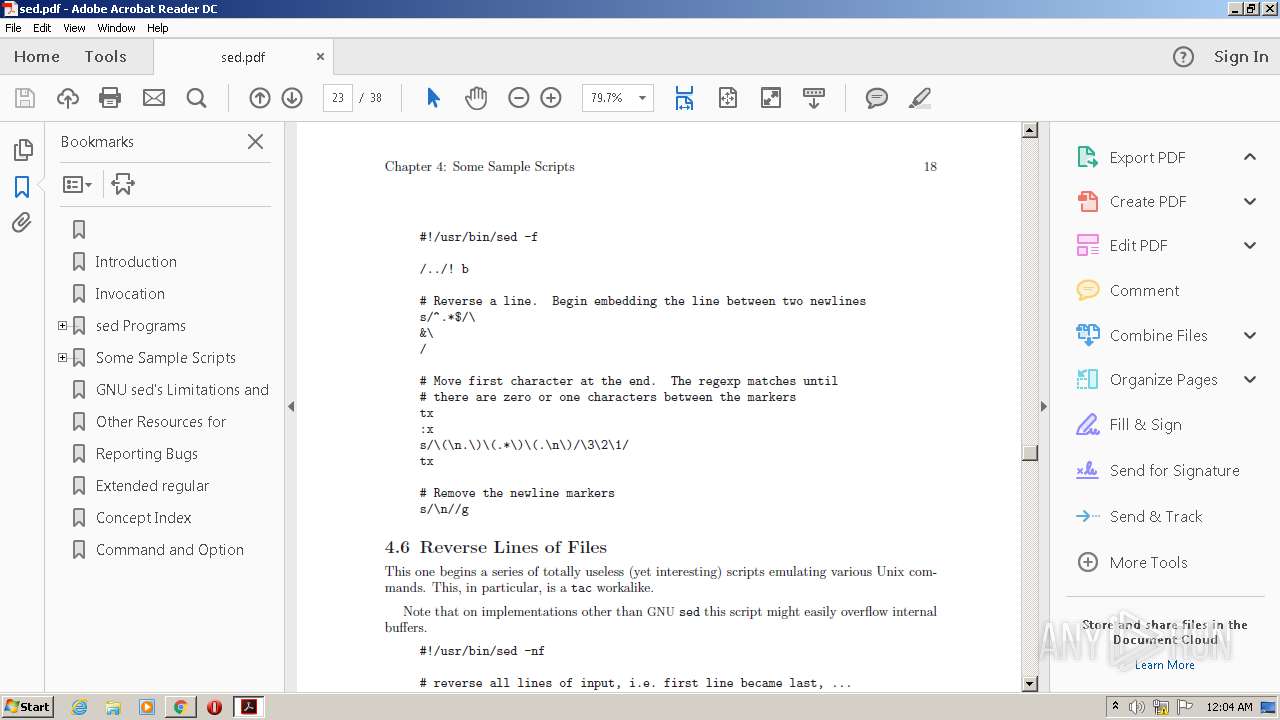
Task: Open the Windows Start menu
Action: [27, 707]
